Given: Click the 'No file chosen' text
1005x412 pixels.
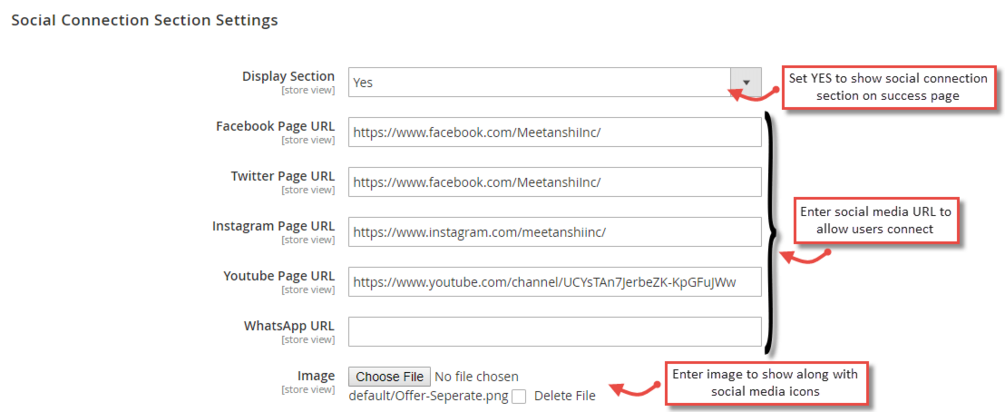Looking at the screenshot, I should pos(477,376).
